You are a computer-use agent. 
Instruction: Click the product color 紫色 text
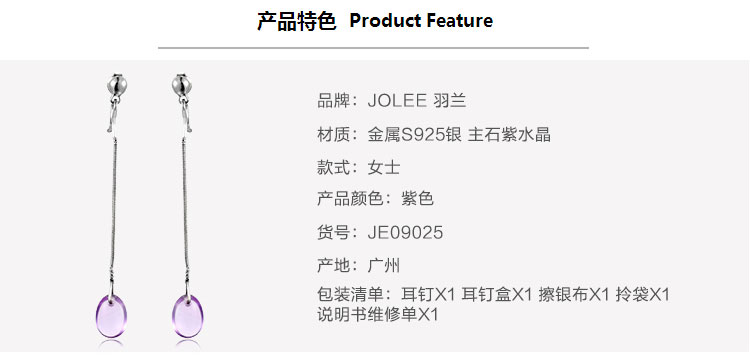(417, 198)
